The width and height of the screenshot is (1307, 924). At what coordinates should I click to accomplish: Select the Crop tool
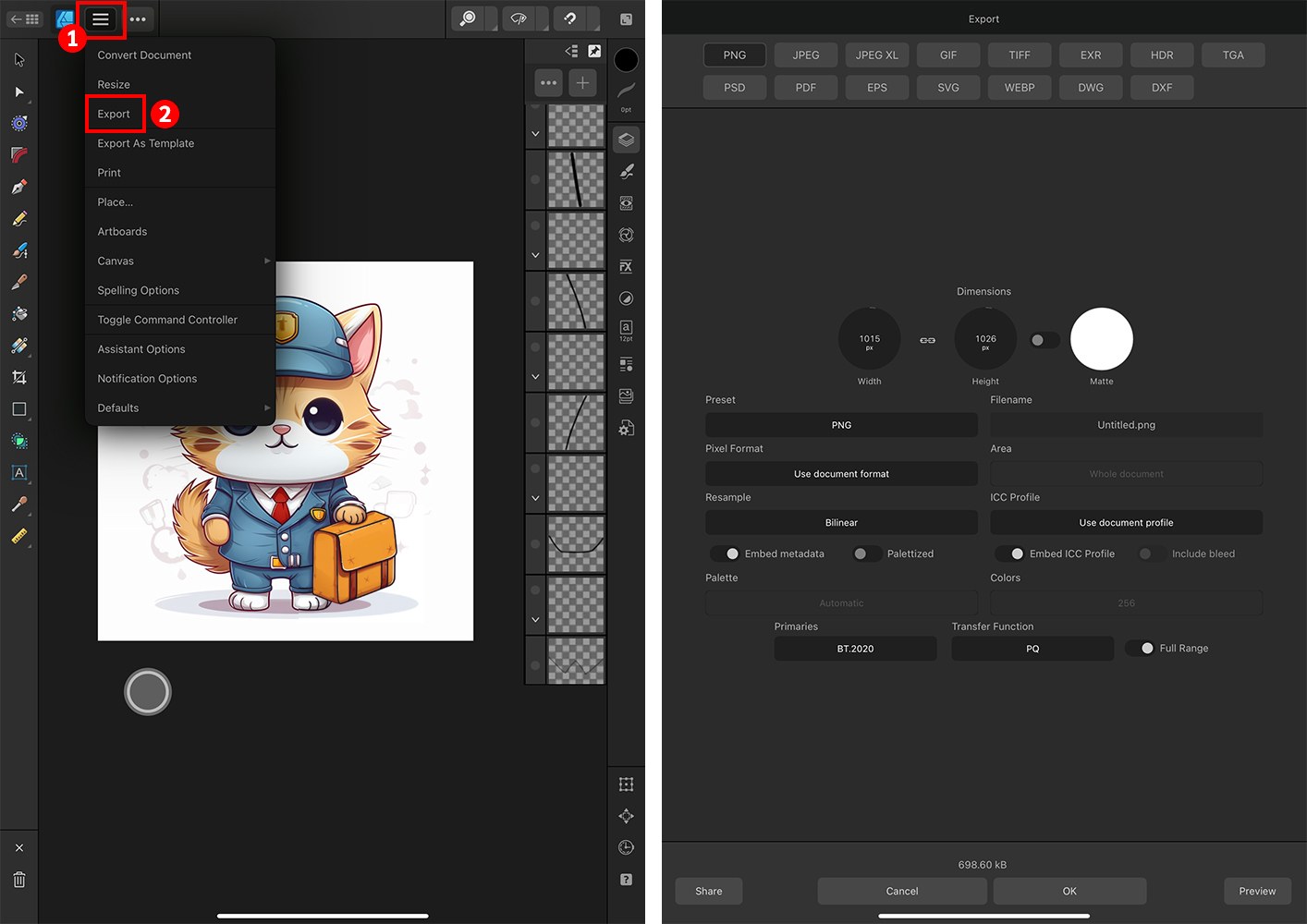[19, 377]
